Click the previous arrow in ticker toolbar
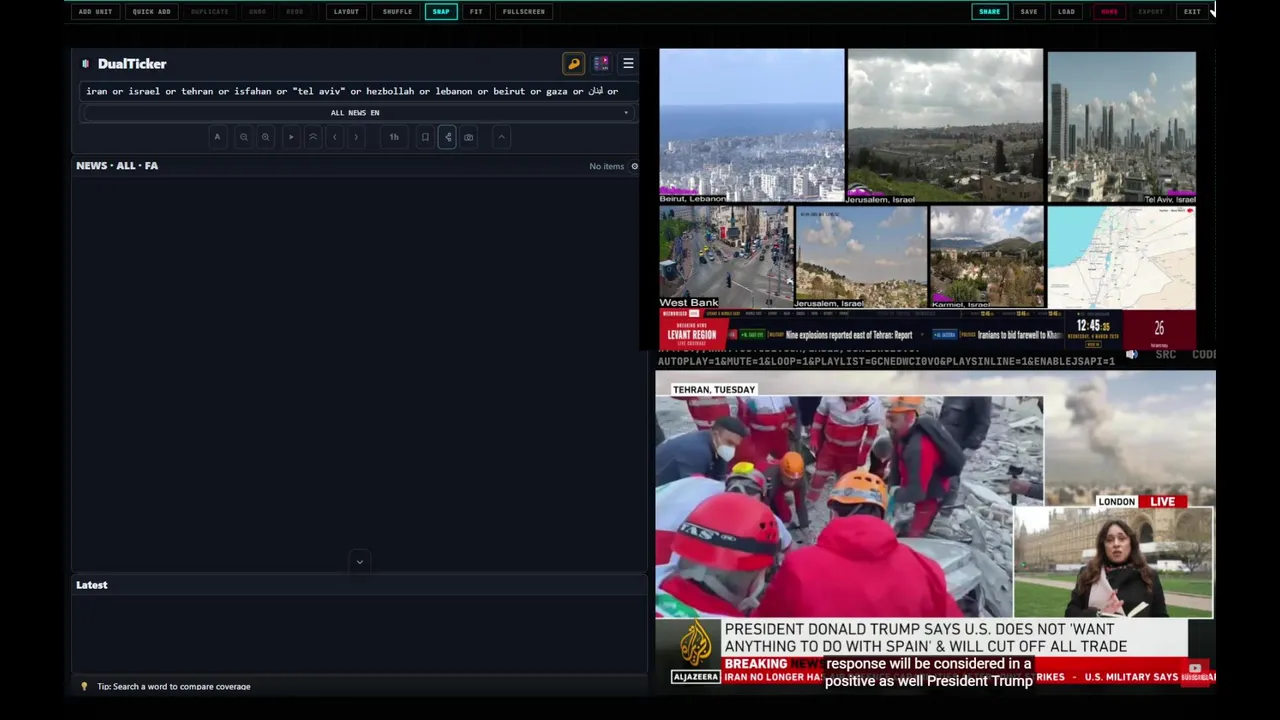The height and width of the screenshot is (720, 1280). coord(335,137)
